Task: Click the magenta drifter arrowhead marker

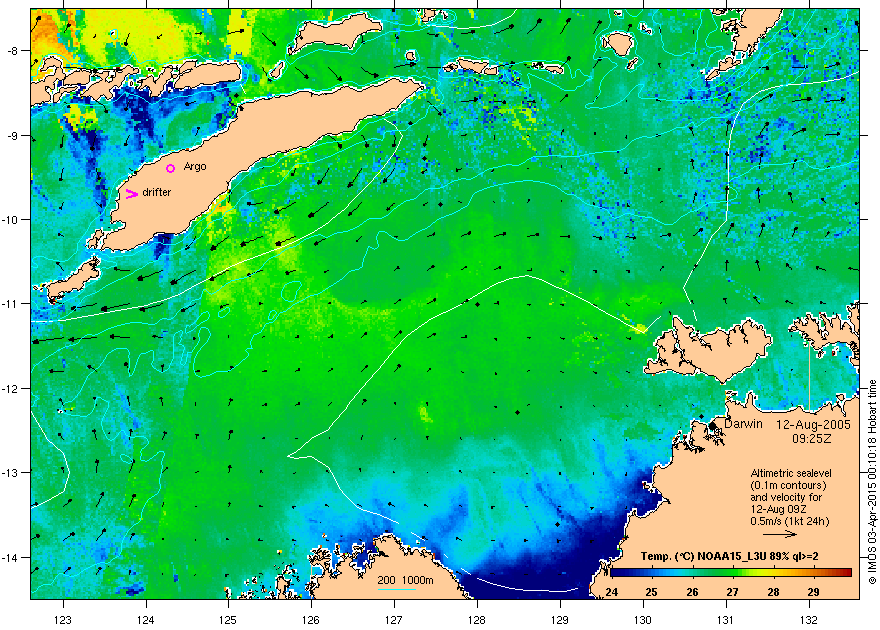Action: tap(131, 194)
